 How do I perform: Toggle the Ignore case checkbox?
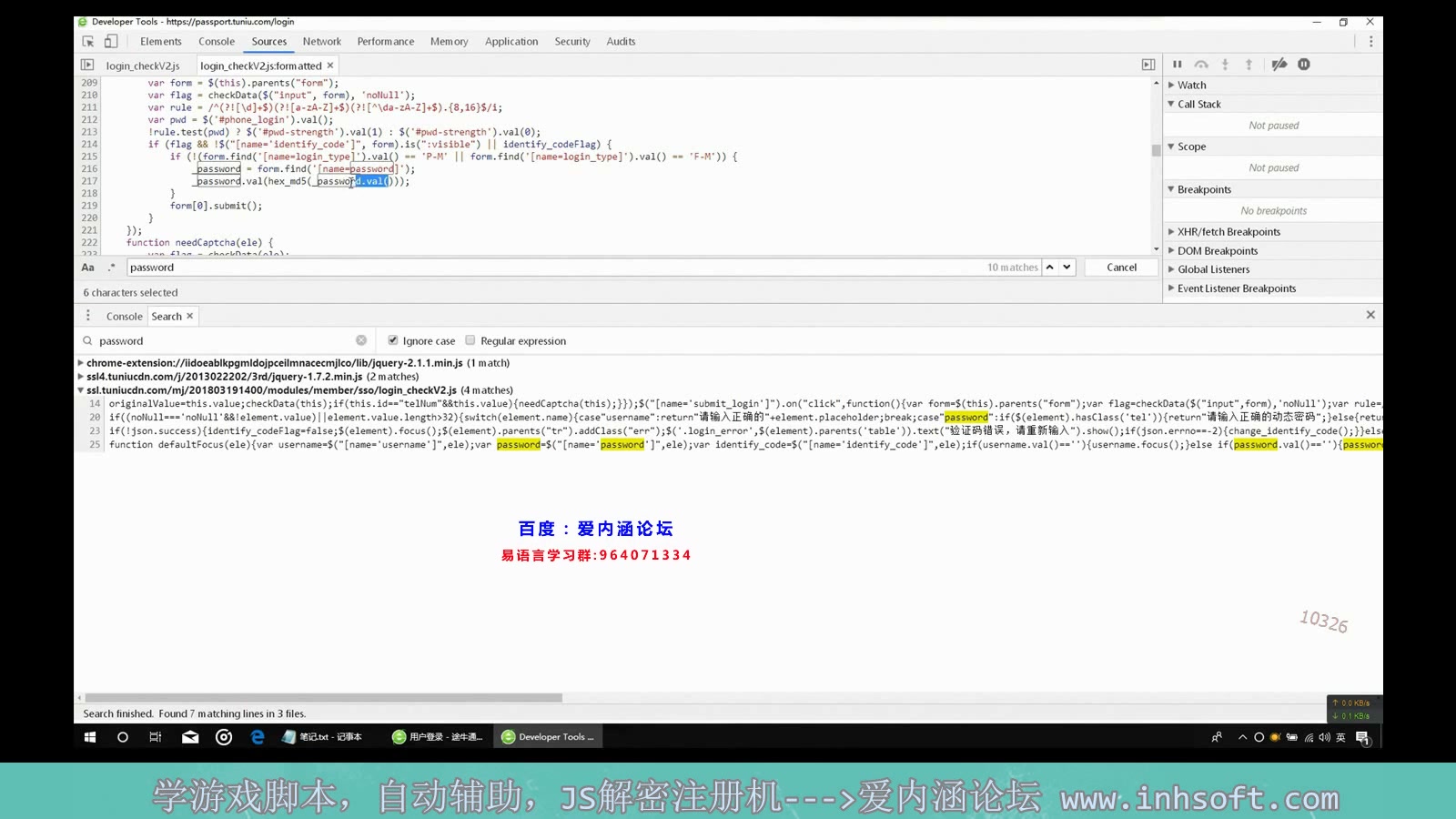(x=393, y=340)
